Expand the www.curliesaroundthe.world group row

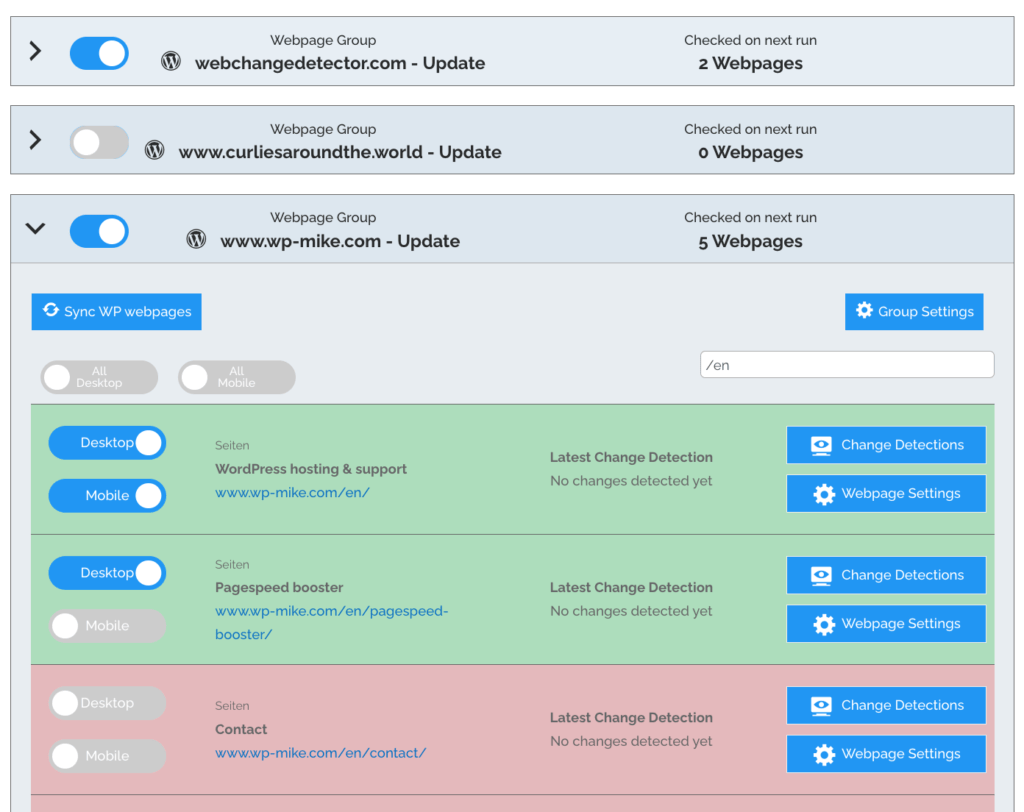35,141
